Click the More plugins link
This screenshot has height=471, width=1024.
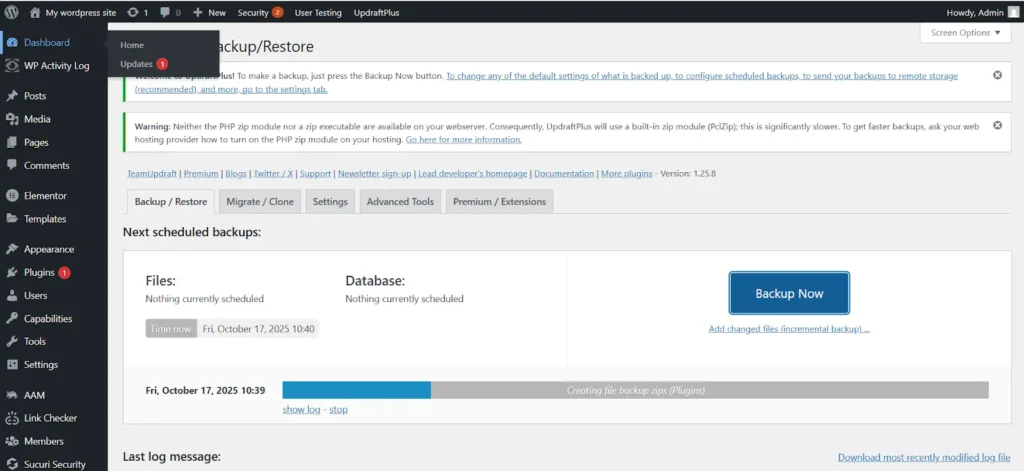coord(626,174)
